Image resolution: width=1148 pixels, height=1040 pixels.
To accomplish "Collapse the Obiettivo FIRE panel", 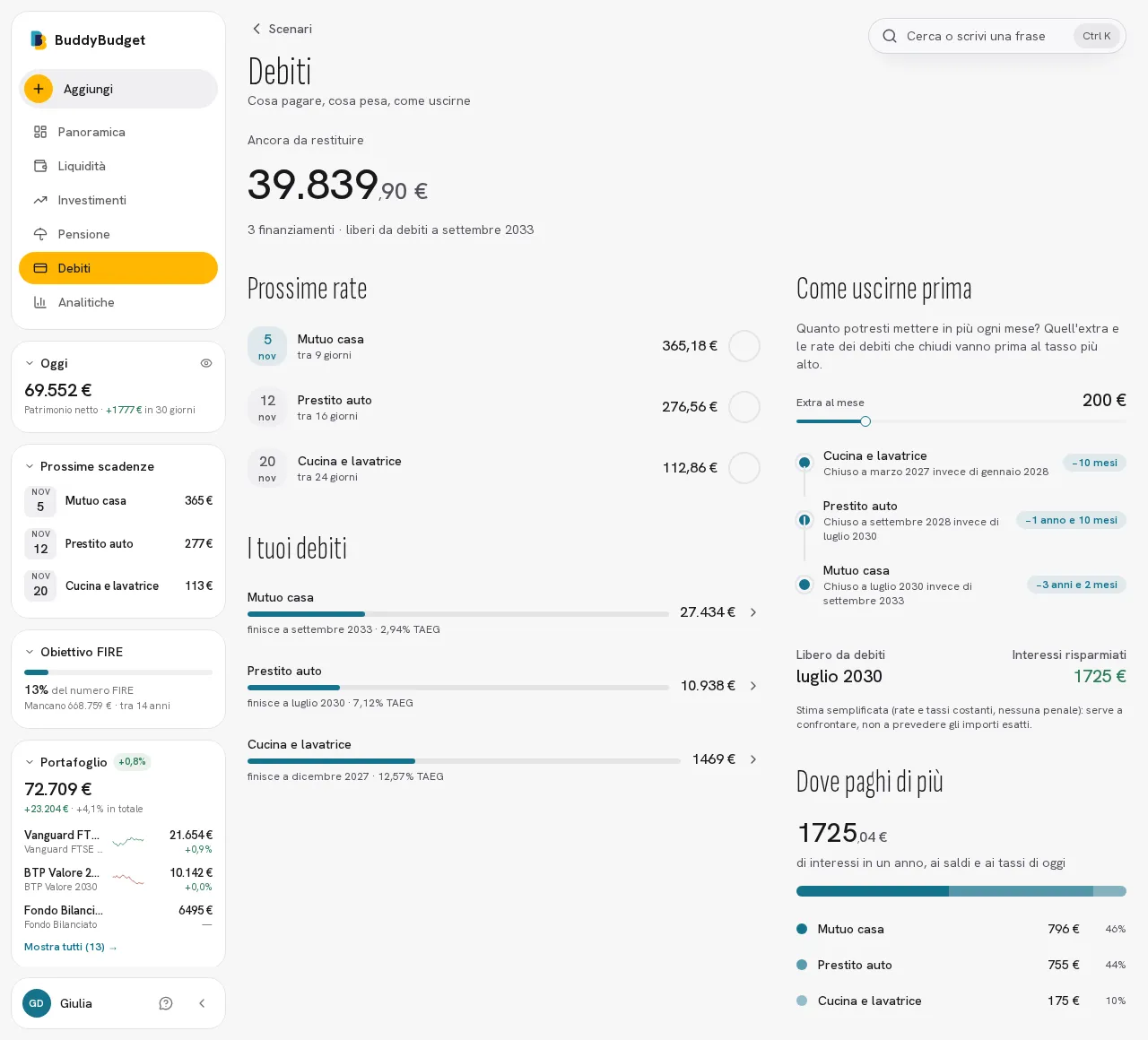I will tap(30, 652).
